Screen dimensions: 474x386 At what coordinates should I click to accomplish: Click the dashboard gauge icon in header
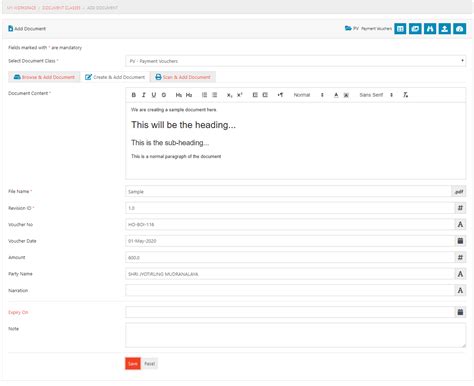(460, 29)
